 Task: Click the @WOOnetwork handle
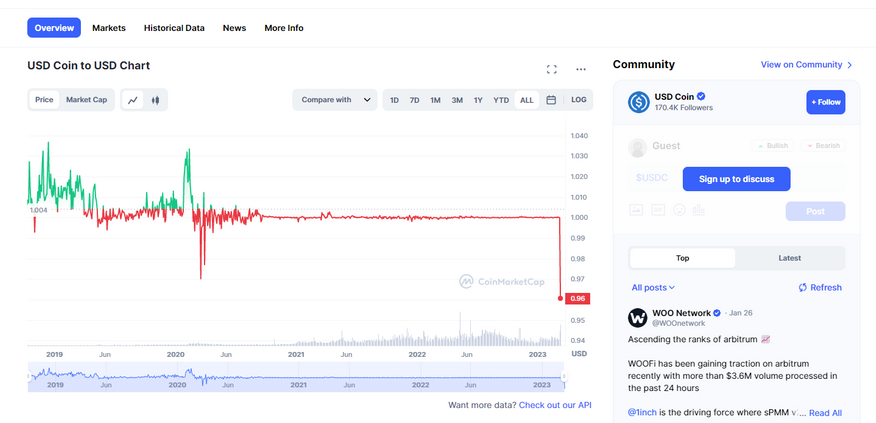pos(678,324)
